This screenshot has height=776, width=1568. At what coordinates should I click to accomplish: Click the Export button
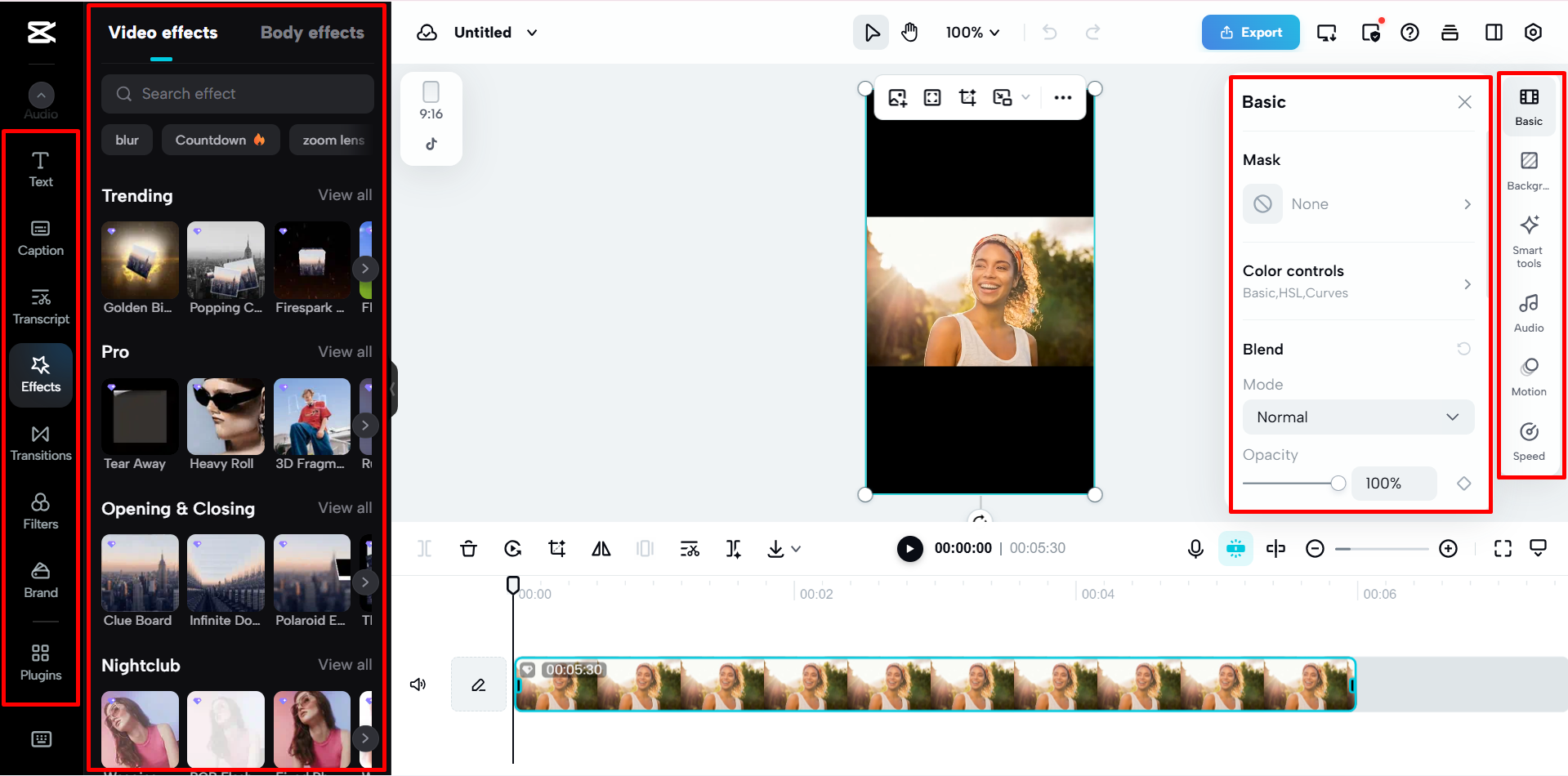coord(1250,32)
